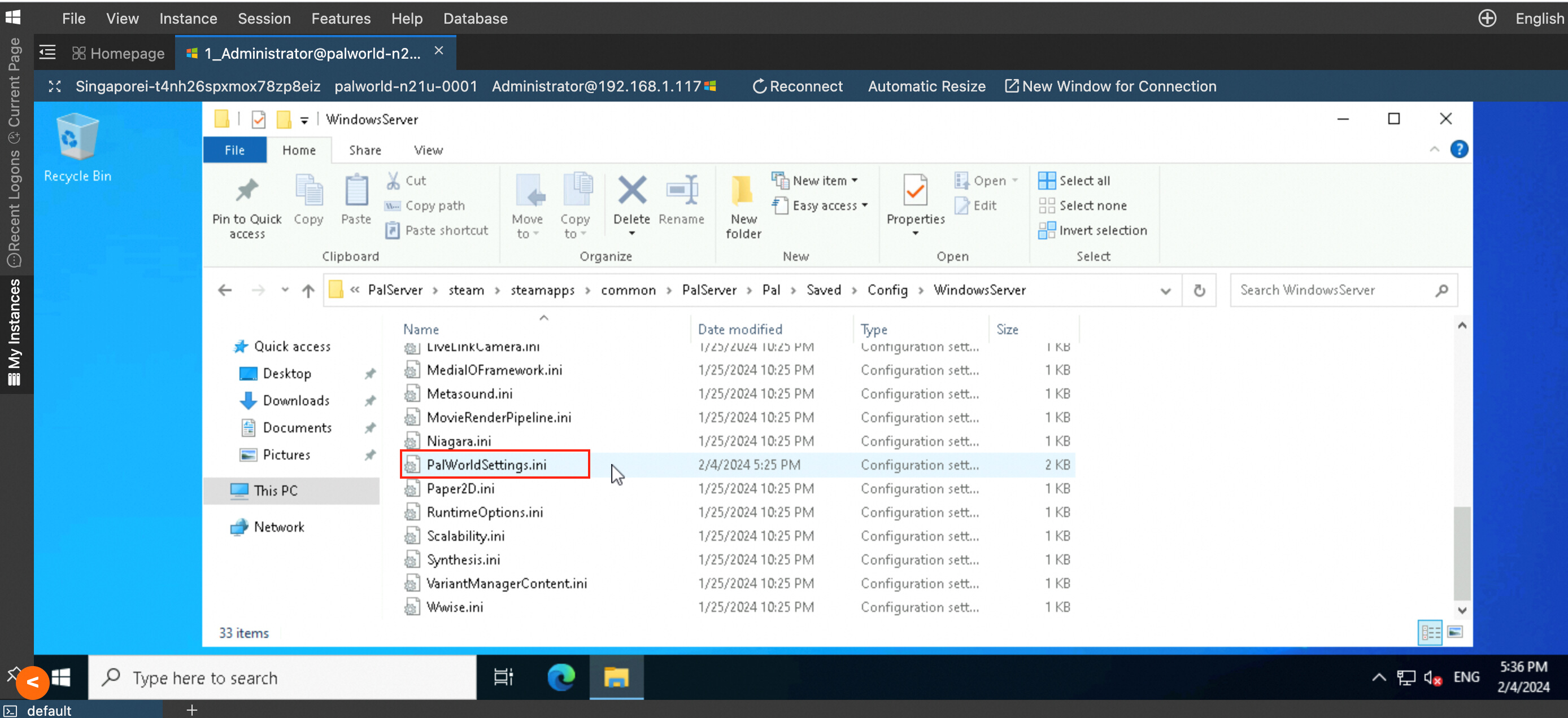
Task: Open recent locations dropdown arrow
Action: (x=284, y=290)
